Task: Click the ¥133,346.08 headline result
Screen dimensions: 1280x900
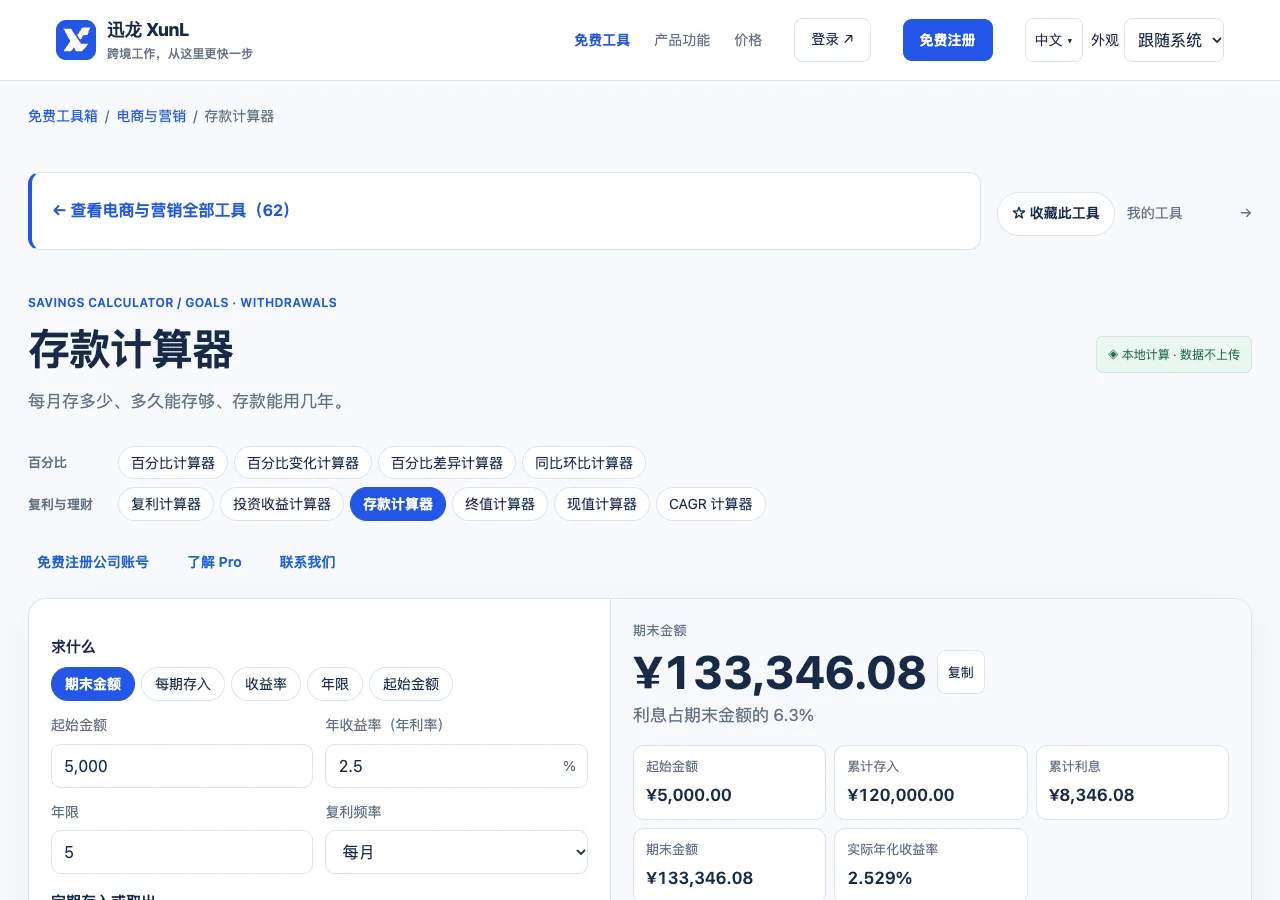Action: pos(780,673)
